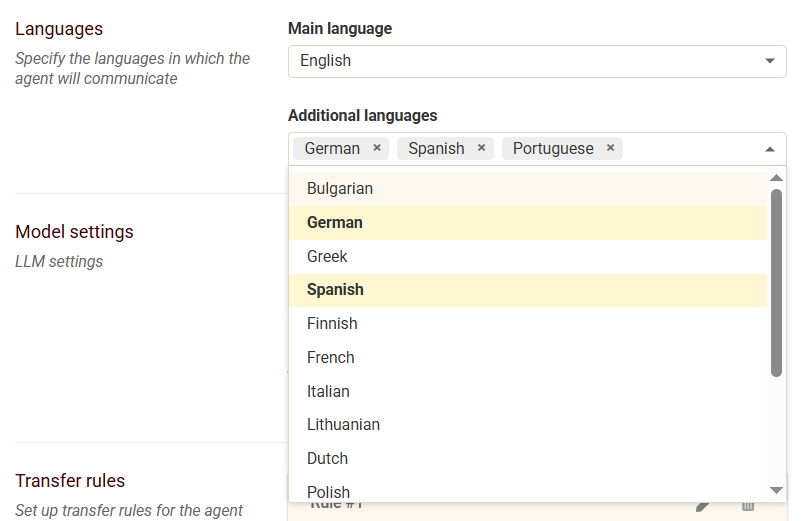
Task: Remove the Portuguese language tag
Action: (610, 148)
